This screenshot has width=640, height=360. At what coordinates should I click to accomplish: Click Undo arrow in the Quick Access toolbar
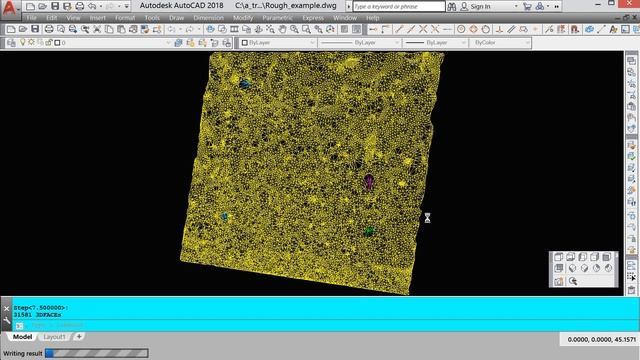[92, 6]
